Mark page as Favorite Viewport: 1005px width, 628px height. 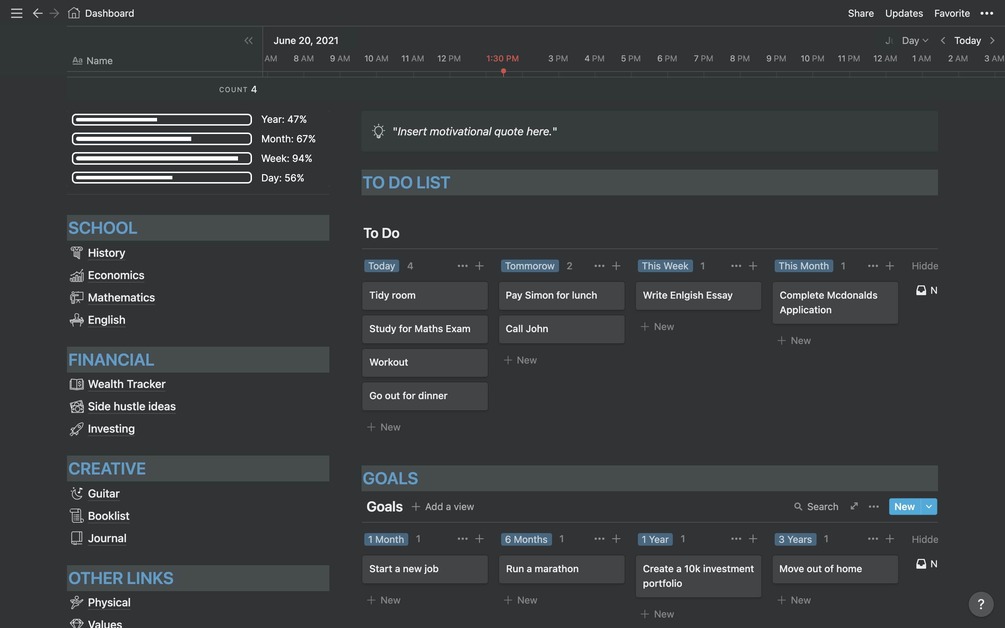tap(952, 13)
